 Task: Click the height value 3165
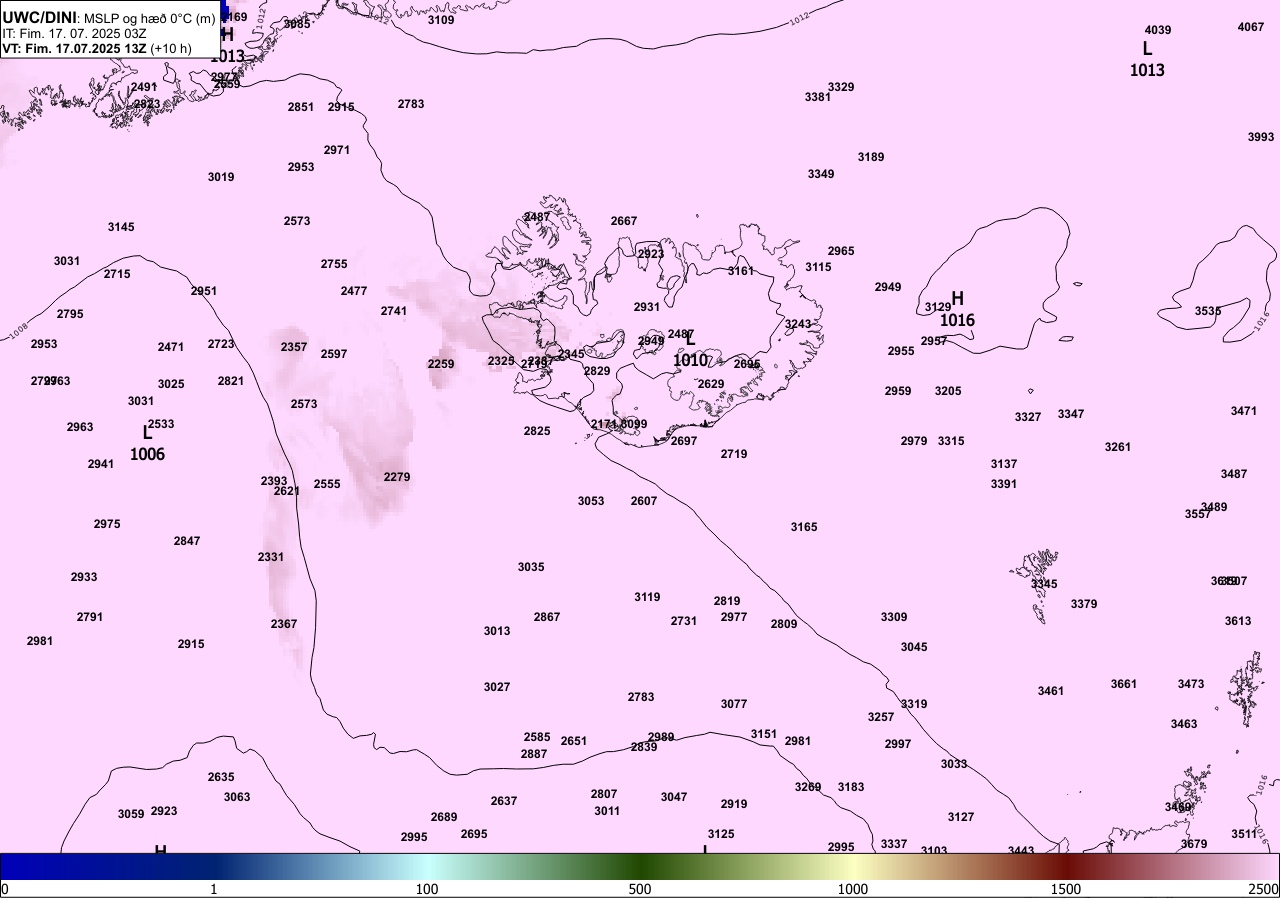click(x=804, y=527)
